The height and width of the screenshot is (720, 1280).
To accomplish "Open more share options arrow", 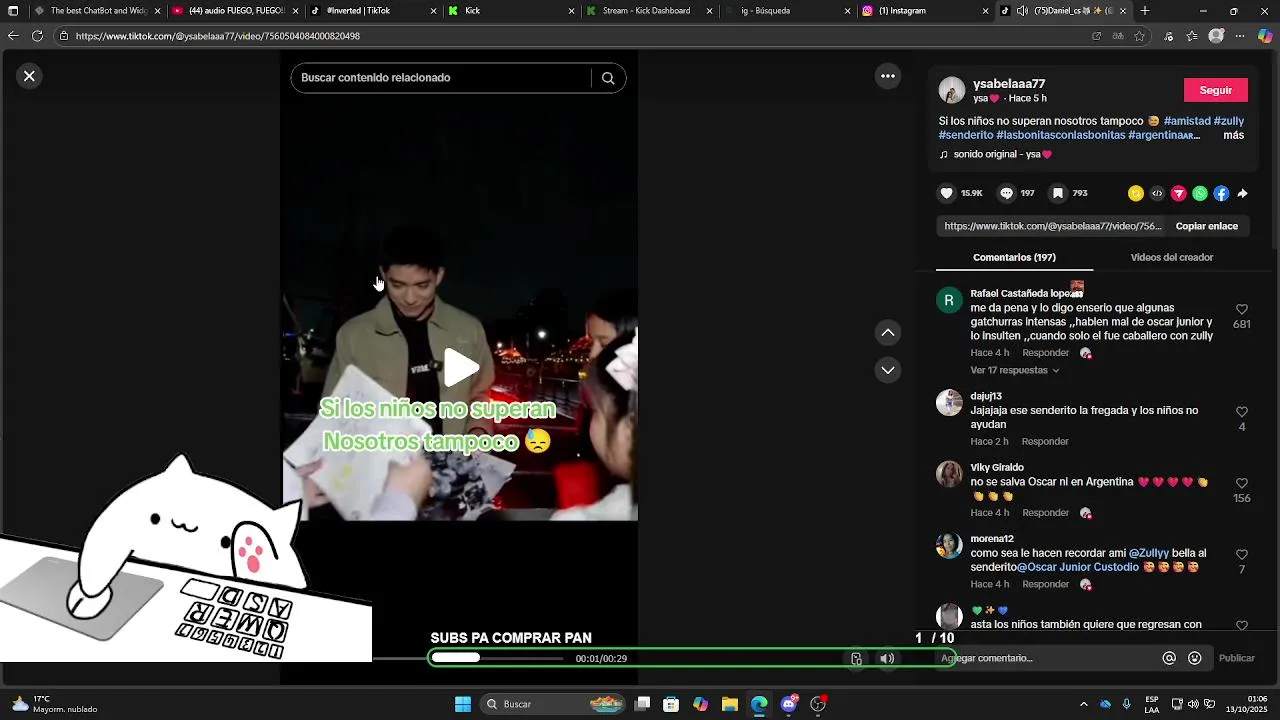I will 1242,193.
